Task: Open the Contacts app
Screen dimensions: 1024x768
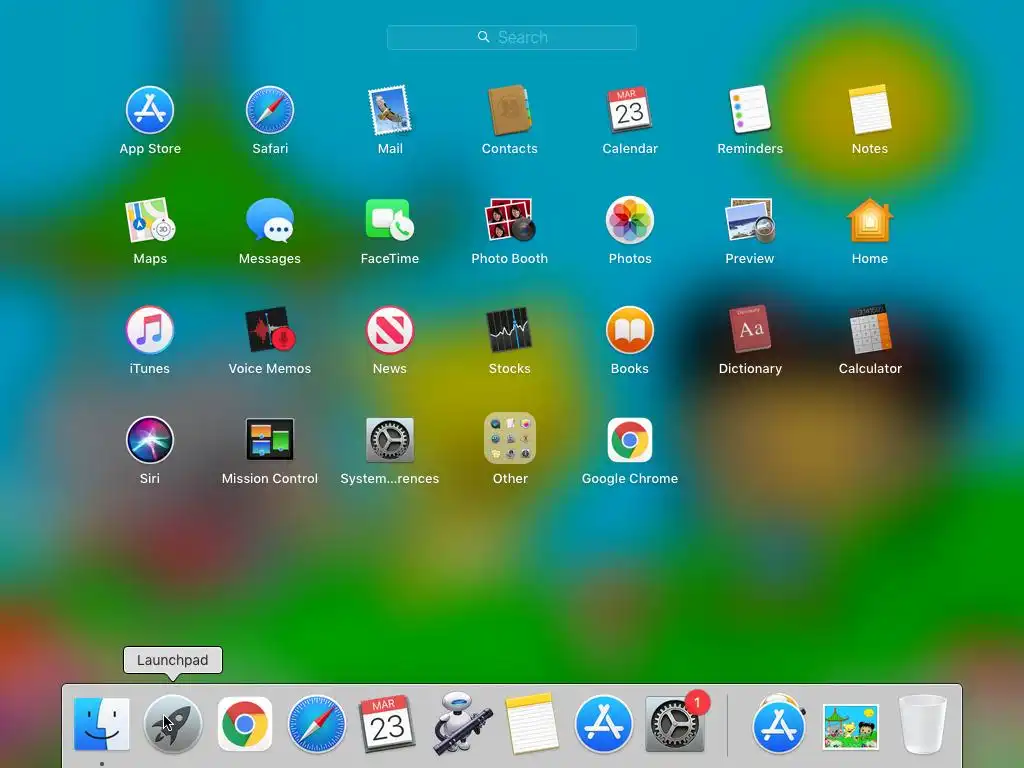Action: (x=509, y=110)
